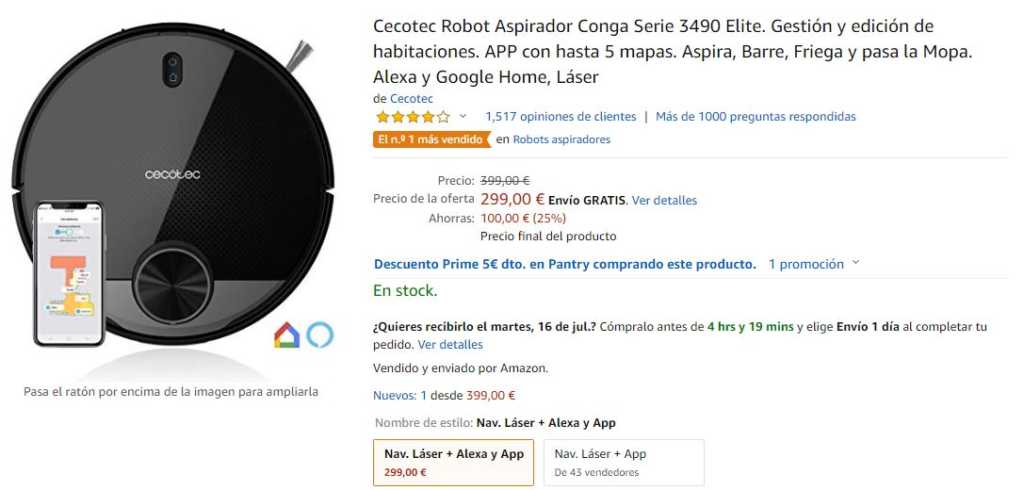Choose the Nav. Láser + App style option
Viewport: 1024px width, 490px height.
[x=623, y=462]
